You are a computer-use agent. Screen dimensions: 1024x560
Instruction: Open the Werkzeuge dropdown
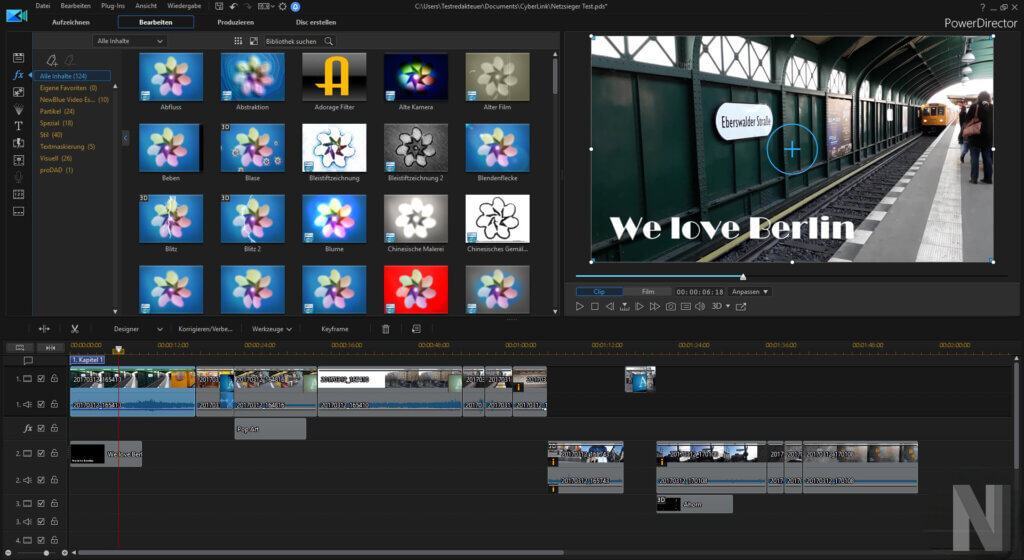coord(271,328)
